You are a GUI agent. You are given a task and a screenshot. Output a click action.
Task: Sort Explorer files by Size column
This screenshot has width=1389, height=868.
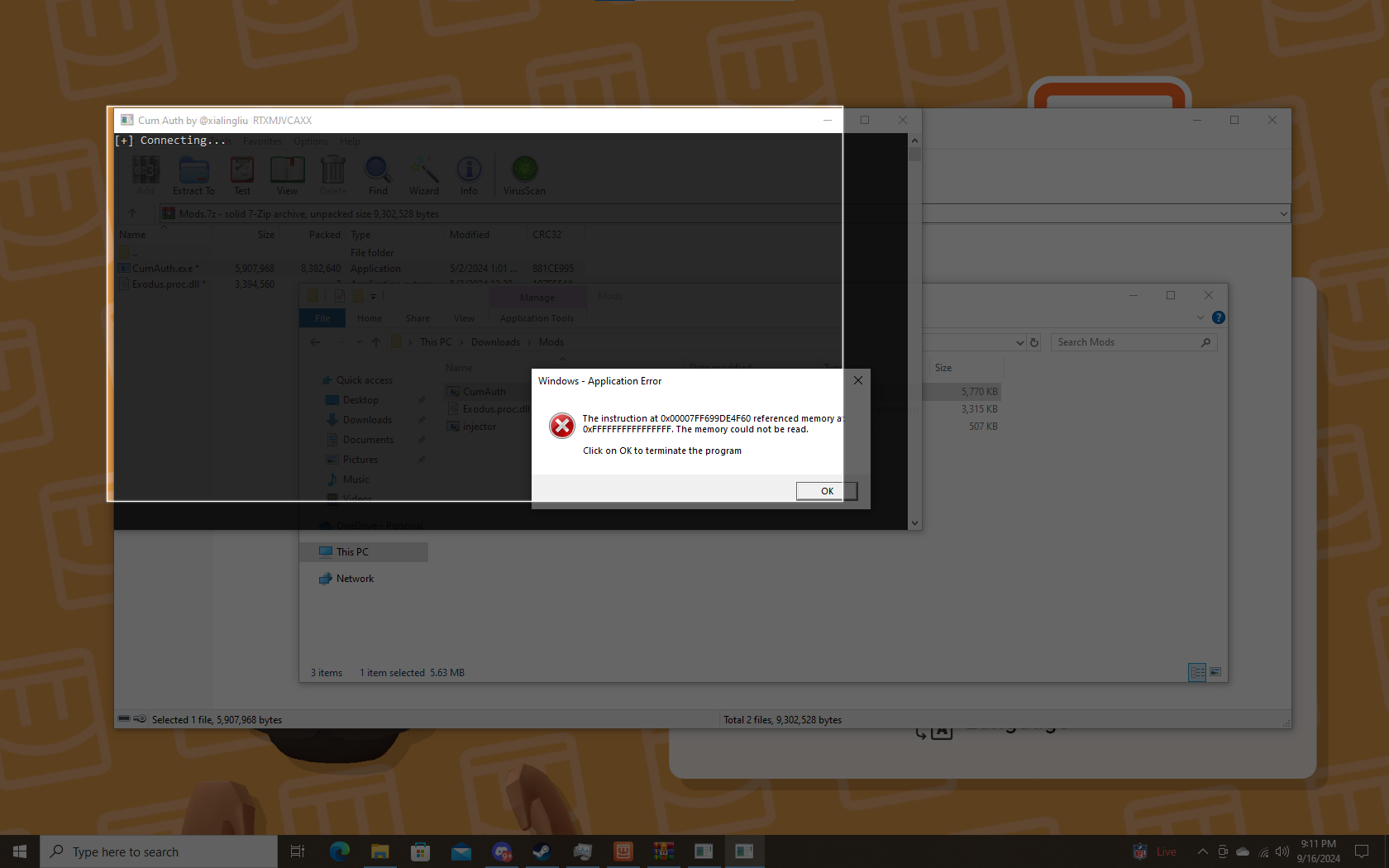pos(943,368)
